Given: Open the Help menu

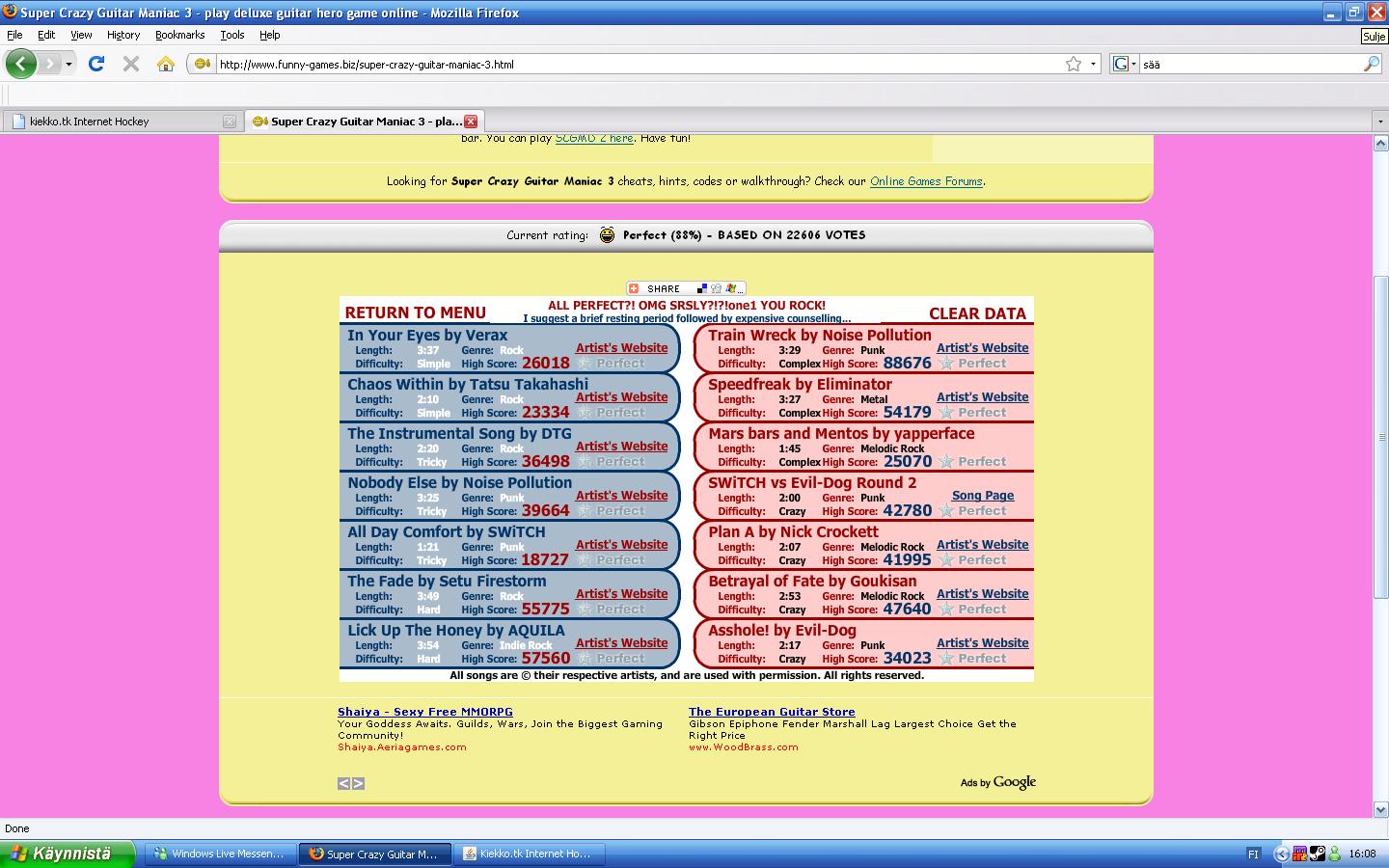Looking at the screenshot, I should [x=269, y=35].
